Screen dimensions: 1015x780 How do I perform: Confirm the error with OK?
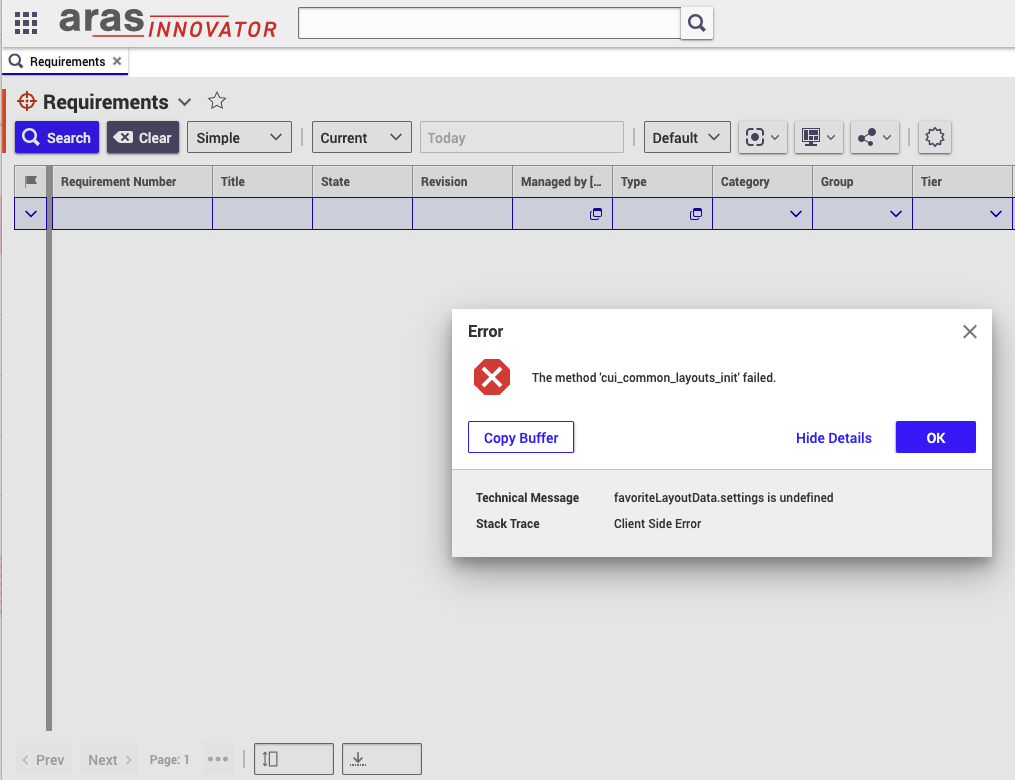tap(935, 438)
